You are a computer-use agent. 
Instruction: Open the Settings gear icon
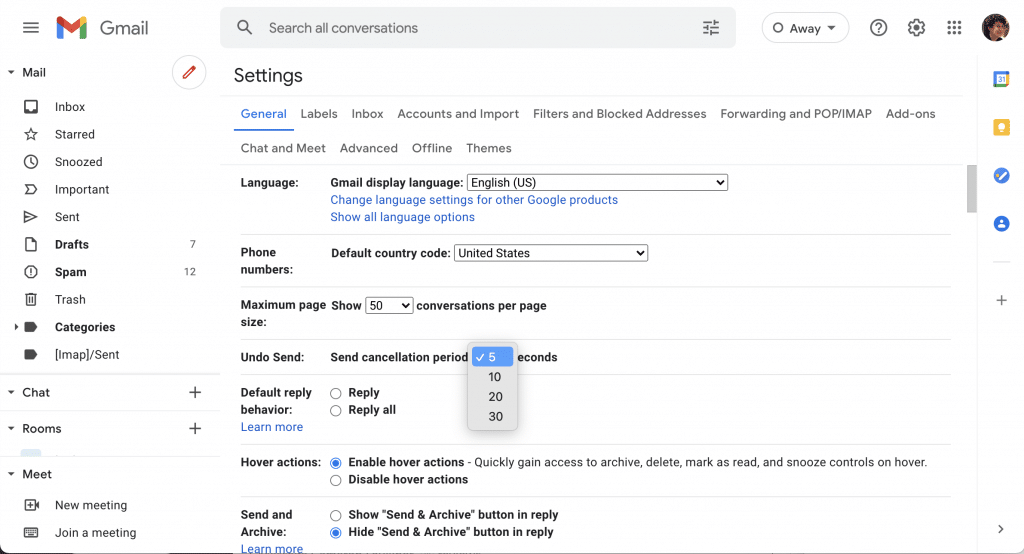[x=916, y=28]
